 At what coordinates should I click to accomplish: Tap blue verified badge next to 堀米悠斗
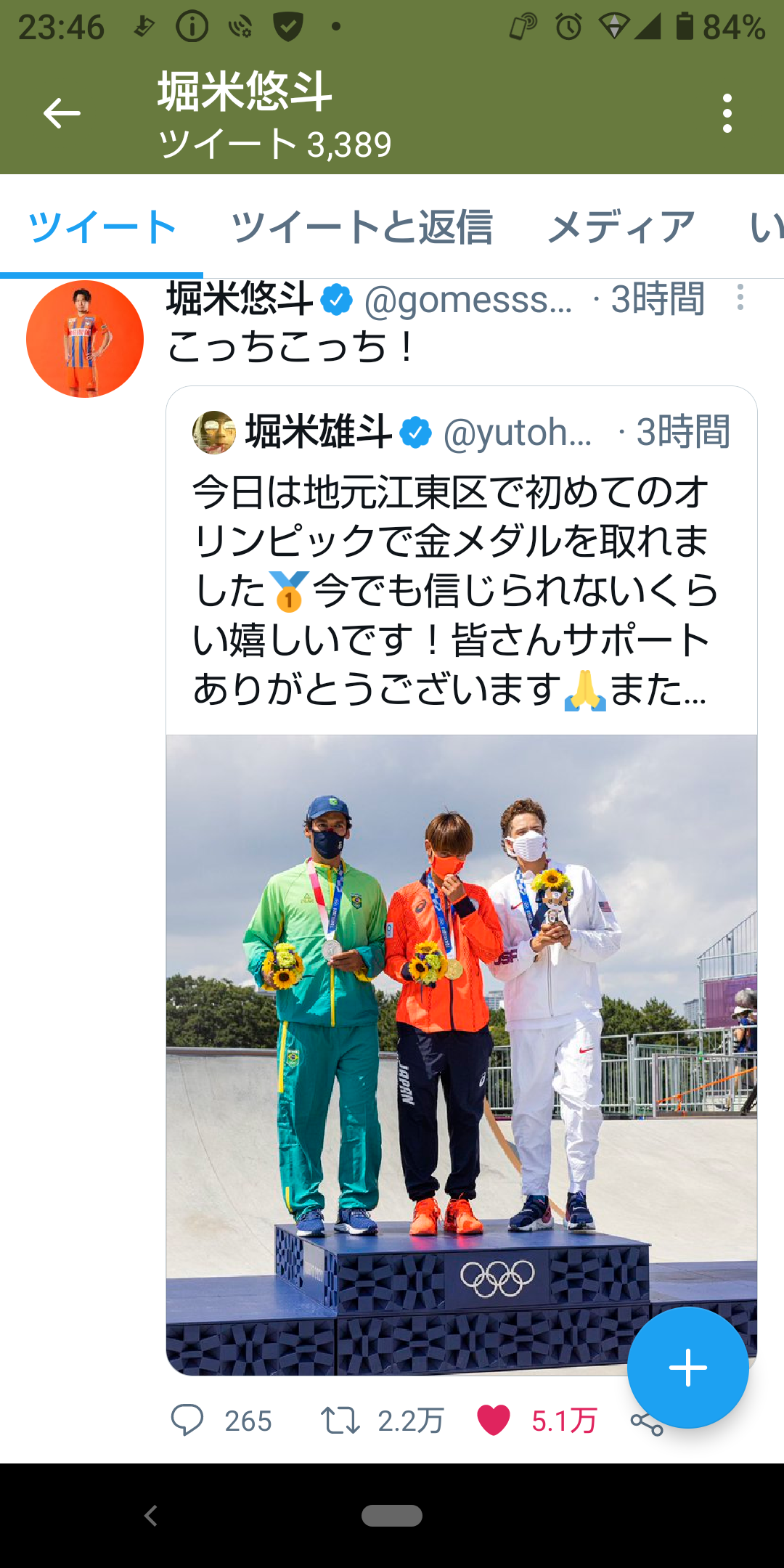[x=337, y=299]
